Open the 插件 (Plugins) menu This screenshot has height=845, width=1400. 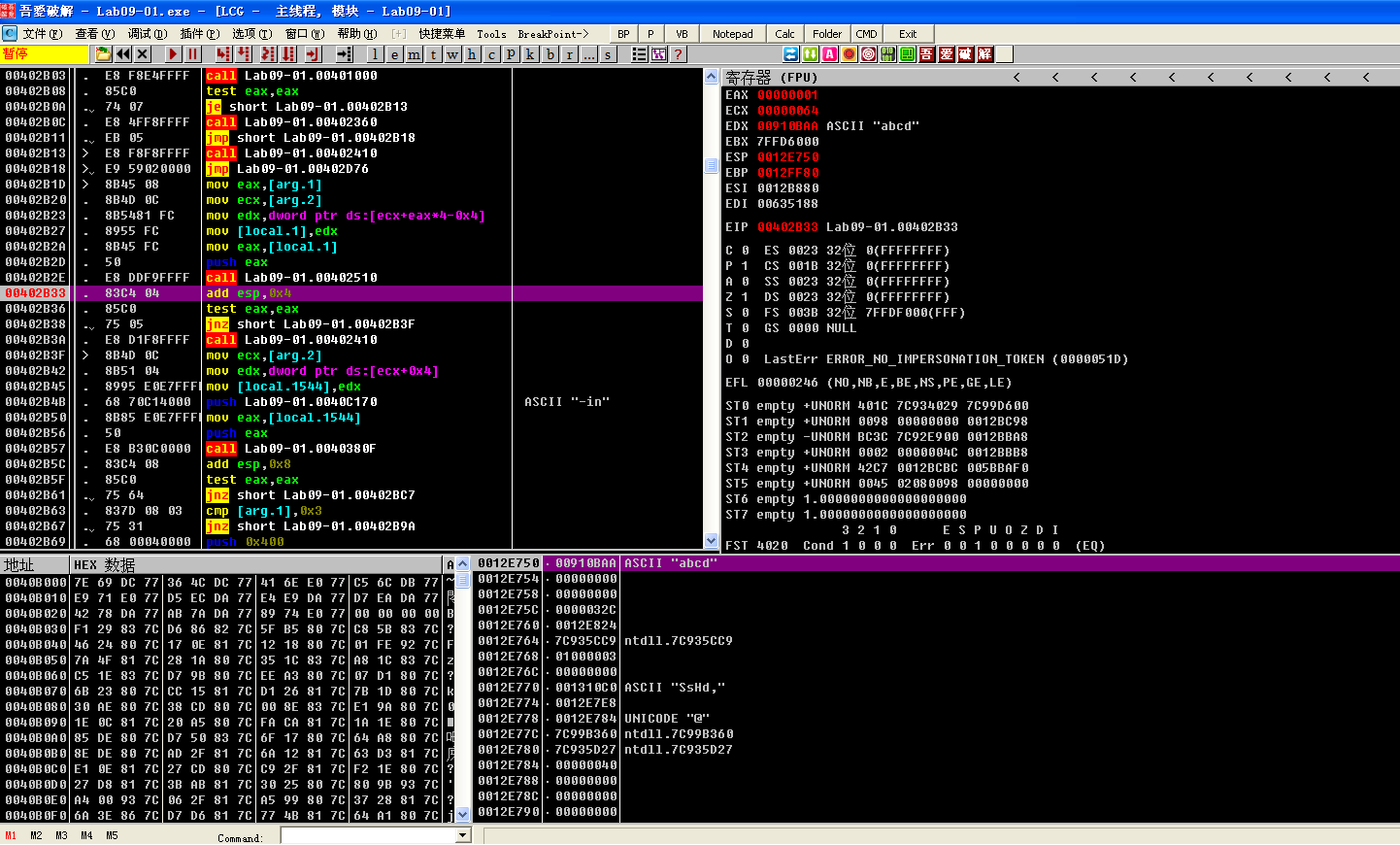[x=200, y=34]
